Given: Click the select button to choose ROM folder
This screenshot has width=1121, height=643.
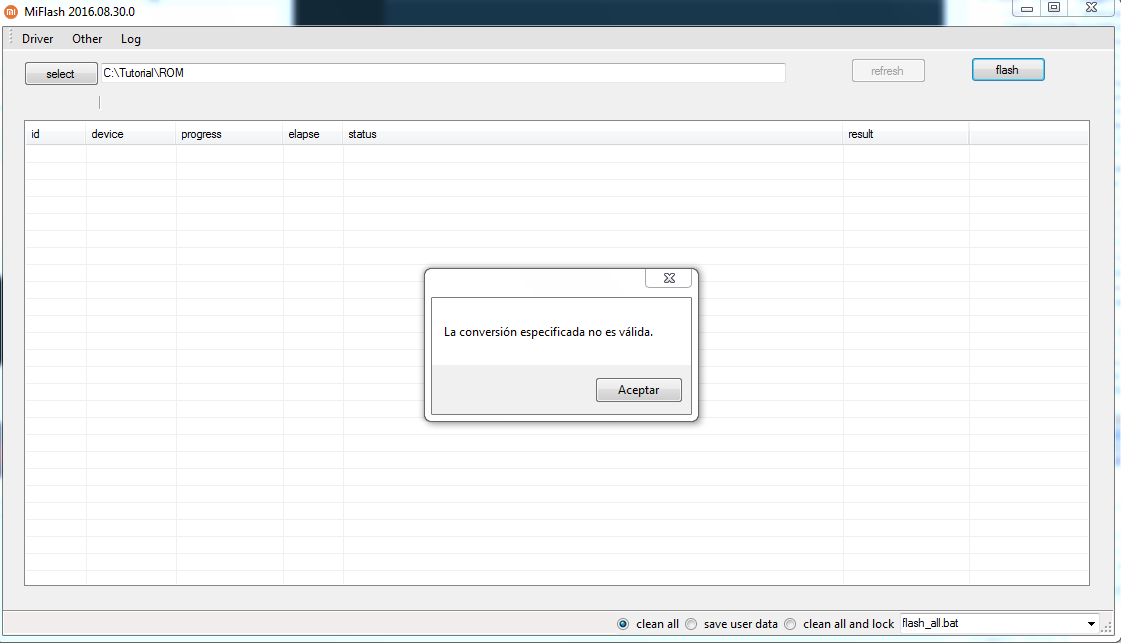Looking at the screenshot, I should [61, 74].
